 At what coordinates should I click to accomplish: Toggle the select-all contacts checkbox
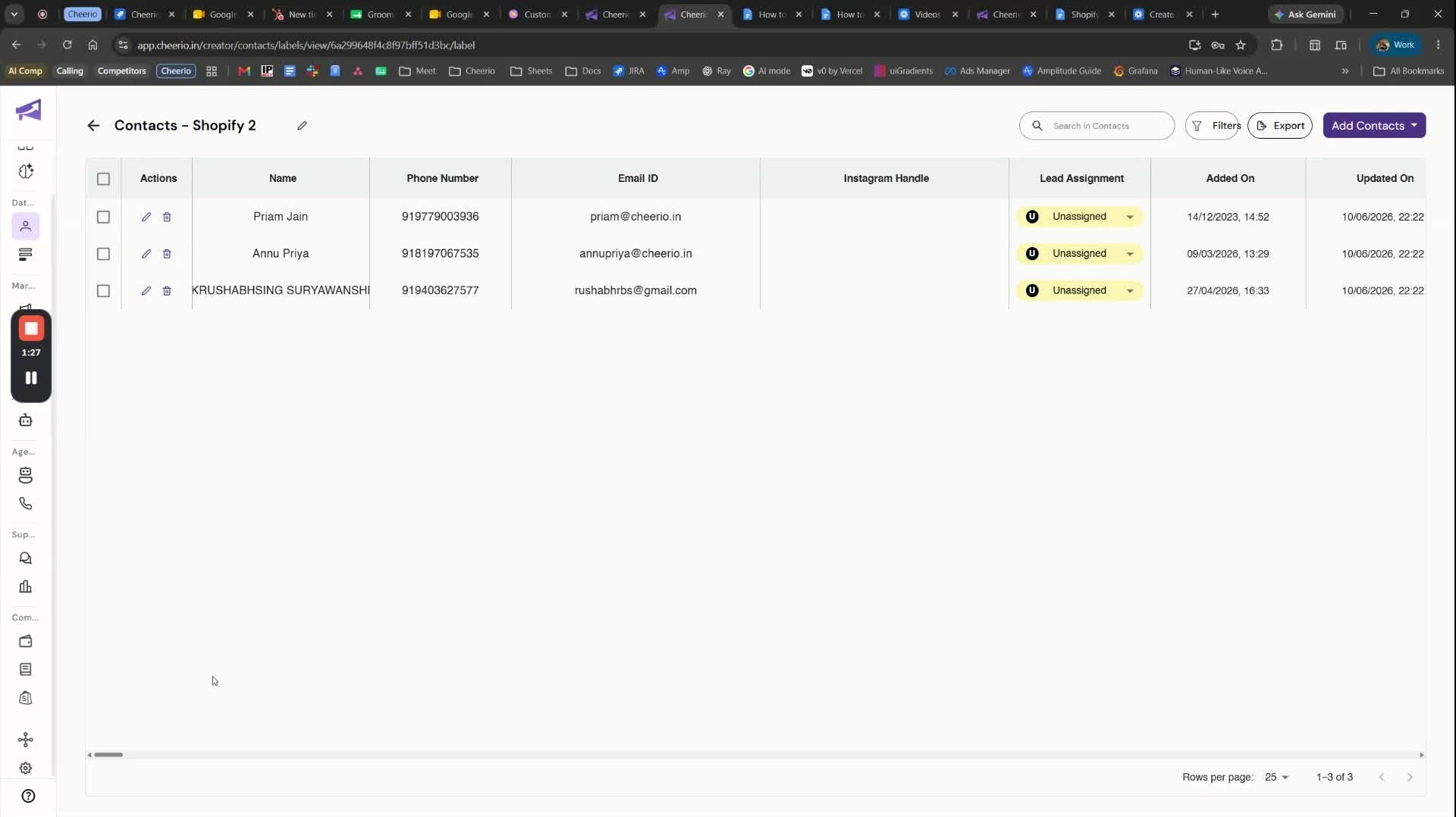coord(103,179)
